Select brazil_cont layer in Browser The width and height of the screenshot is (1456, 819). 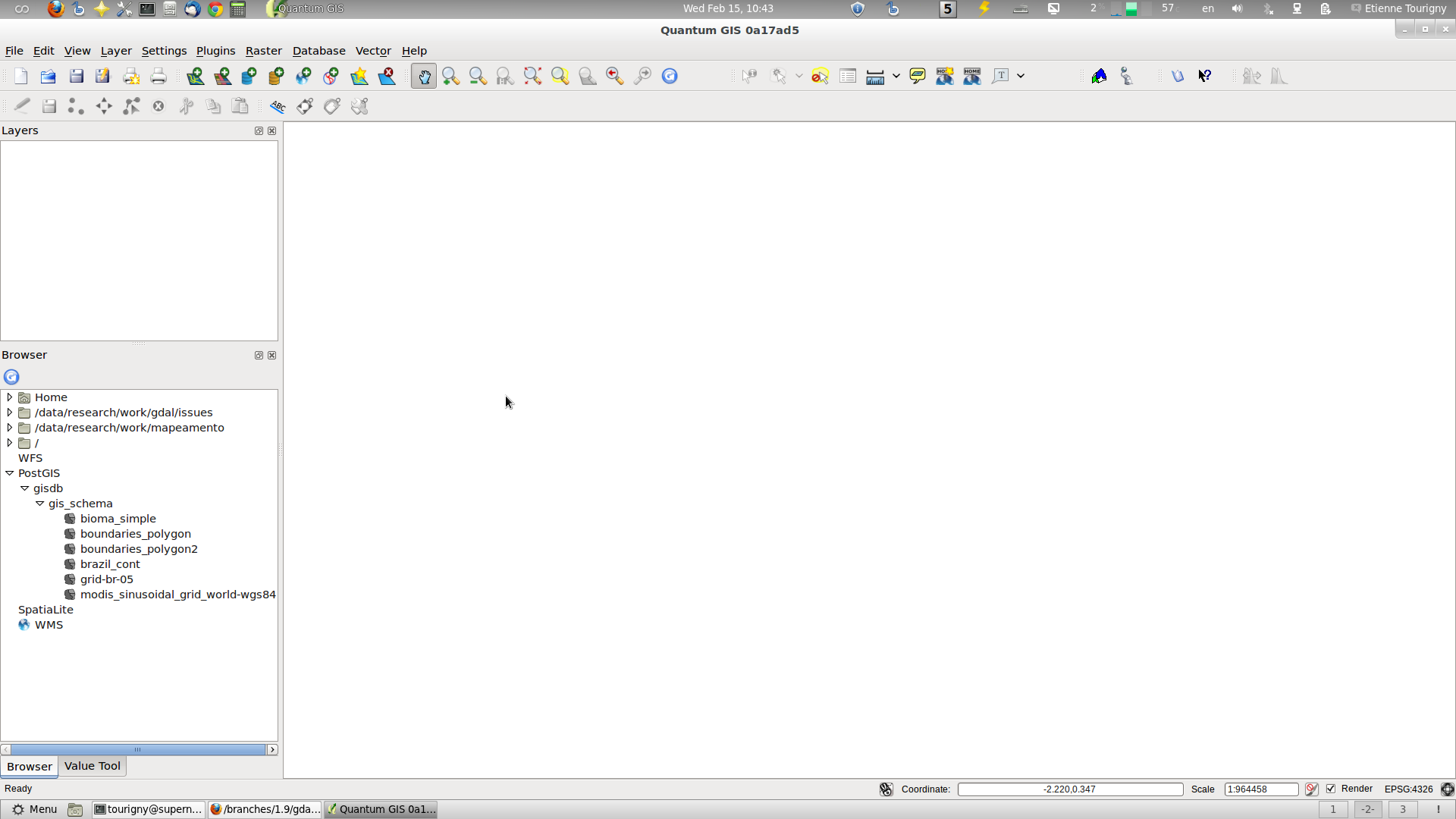pos(110,564)
